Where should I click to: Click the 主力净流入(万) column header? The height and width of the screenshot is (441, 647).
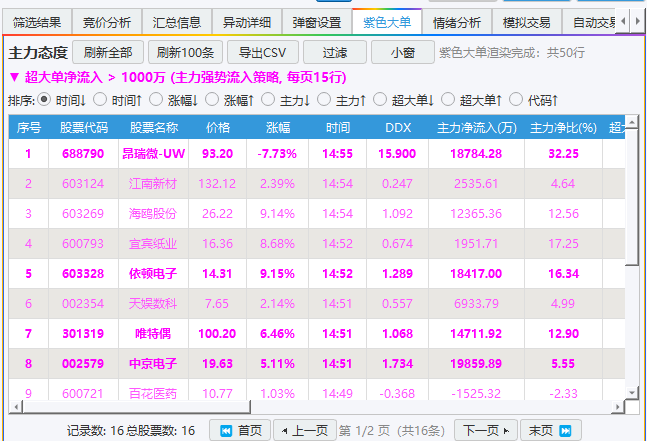(477, 127)
